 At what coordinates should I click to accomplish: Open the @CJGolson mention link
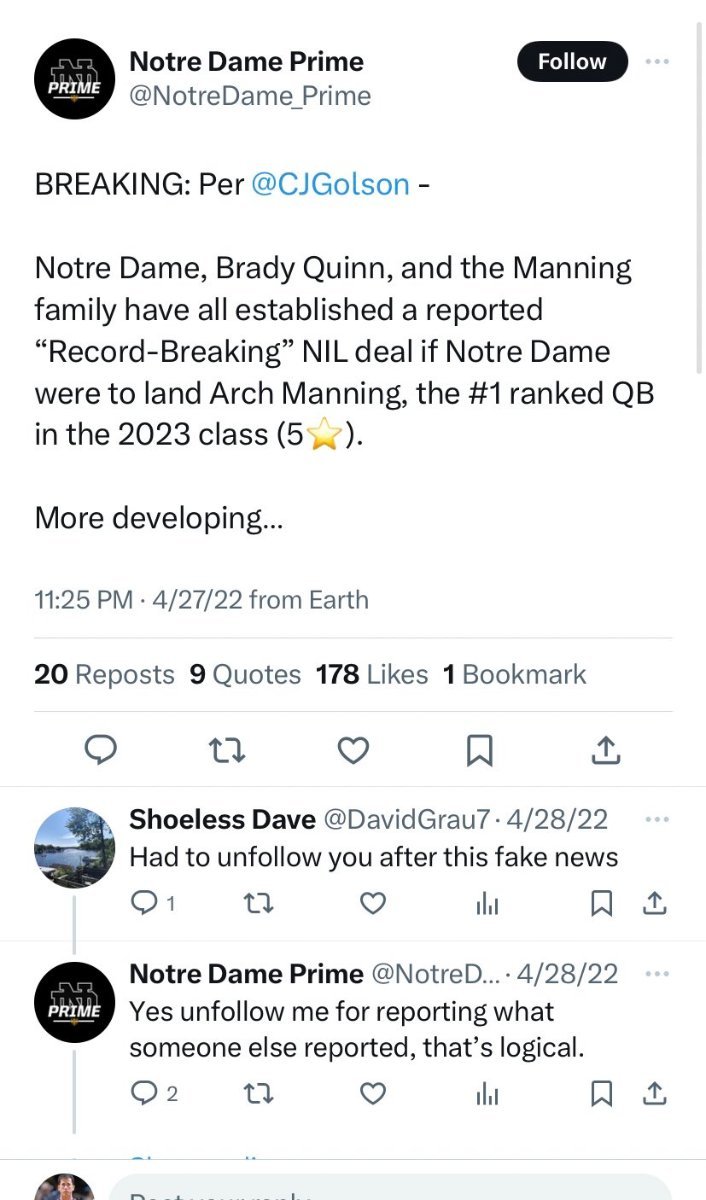(329, 184)
